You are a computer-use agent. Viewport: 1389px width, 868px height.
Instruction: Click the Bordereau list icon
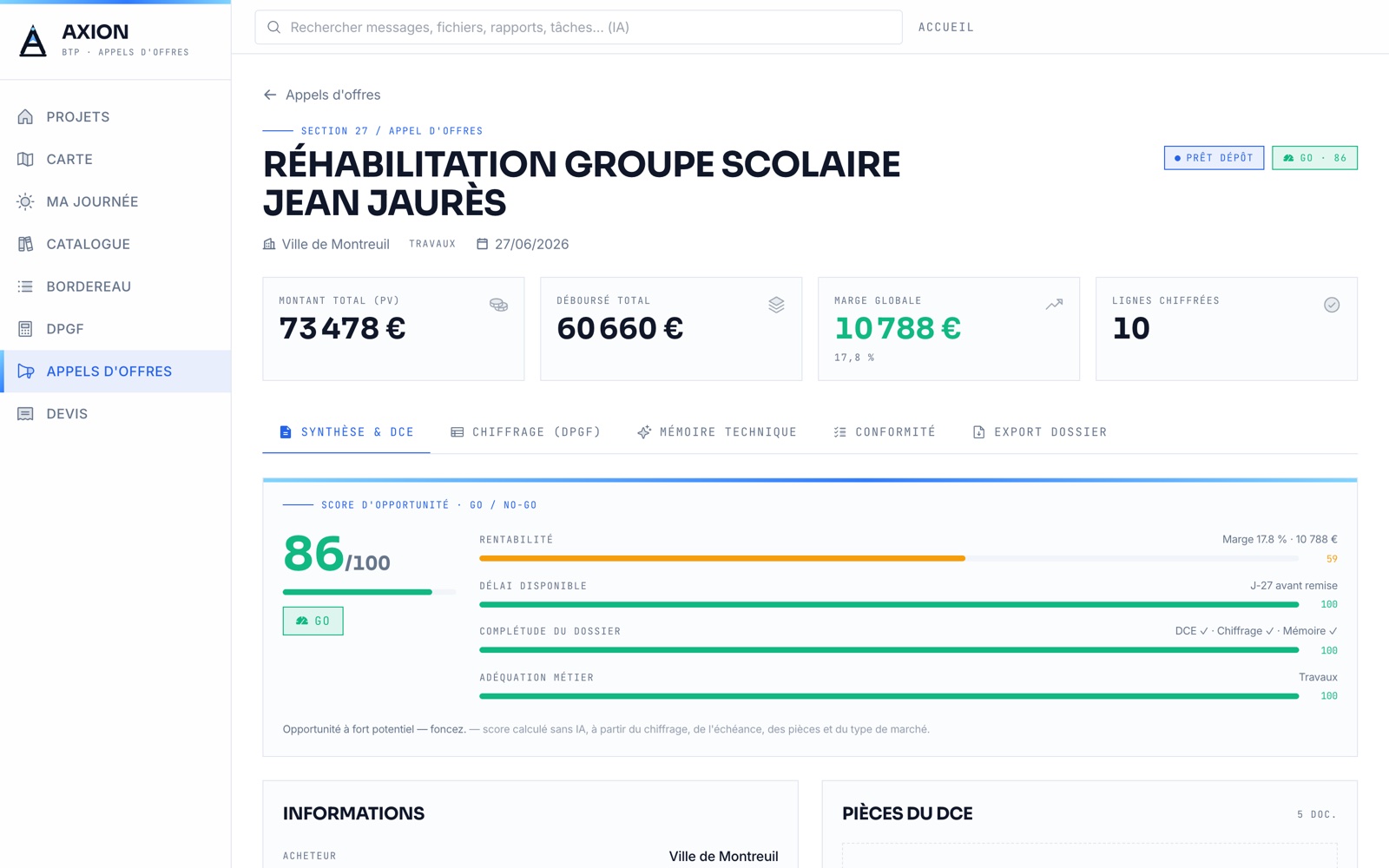click(x=25, y=286)
